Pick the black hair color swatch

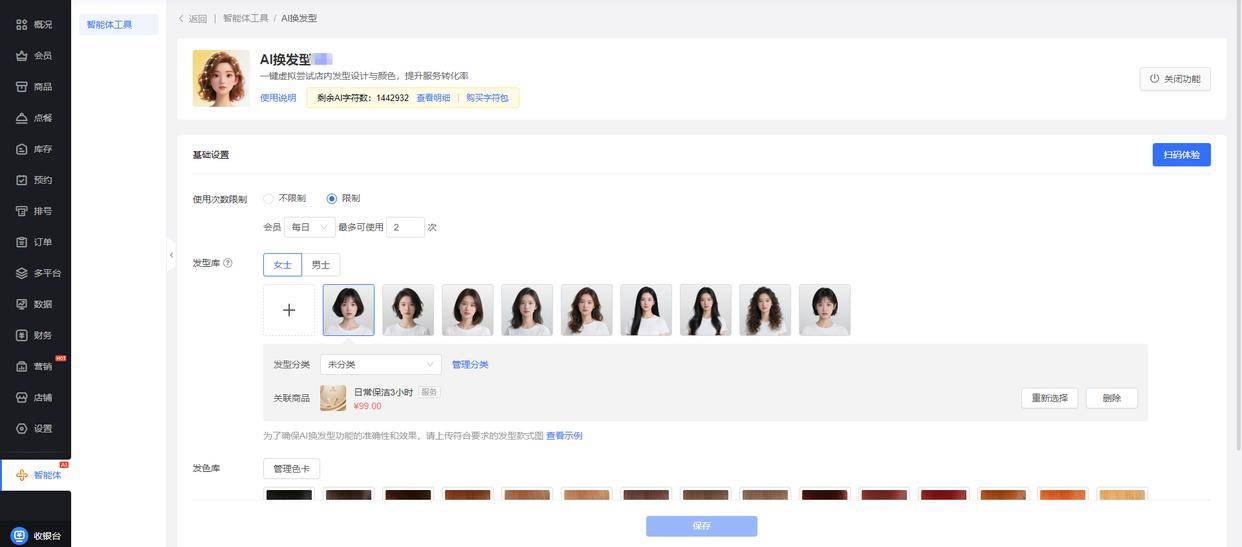(x=289, y=494)
